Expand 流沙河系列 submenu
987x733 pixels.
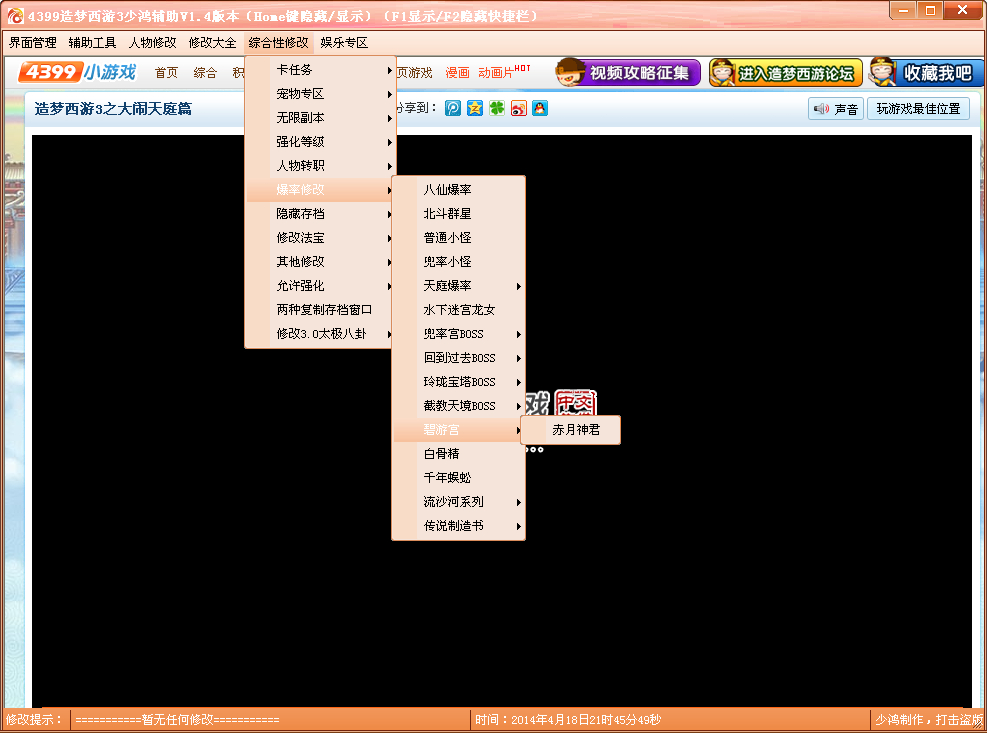tap(458, 501)
